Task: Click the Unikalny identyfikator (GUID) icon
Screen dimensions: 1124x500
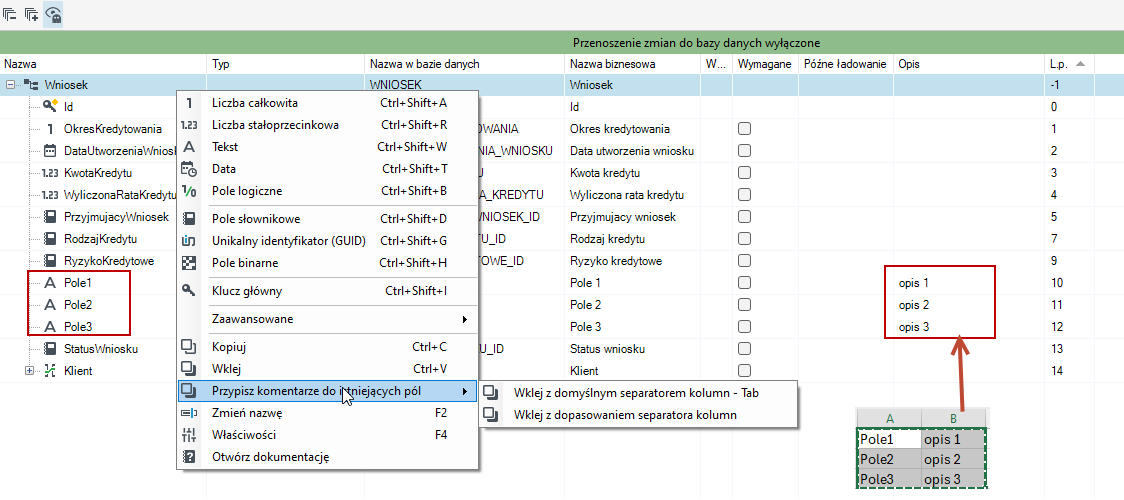Action: (x=189, y=241)
